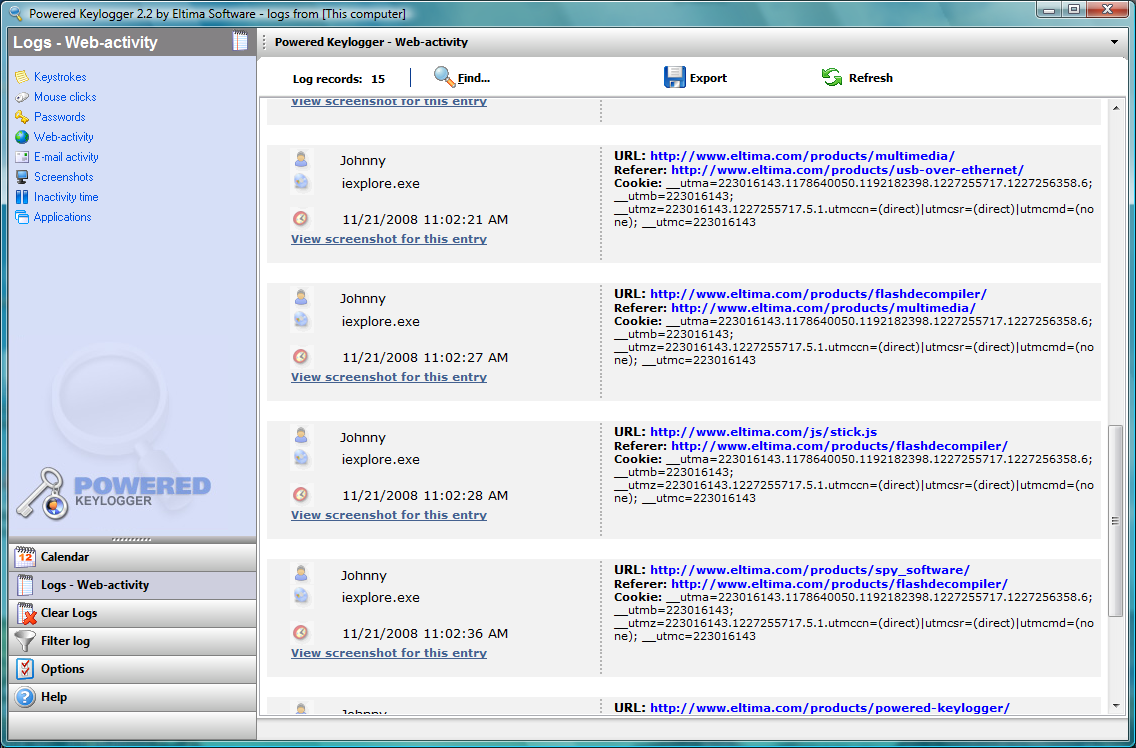Open the Calendar panel
The height and width of the screenshot is (748, 1136).
coord(133,557)
